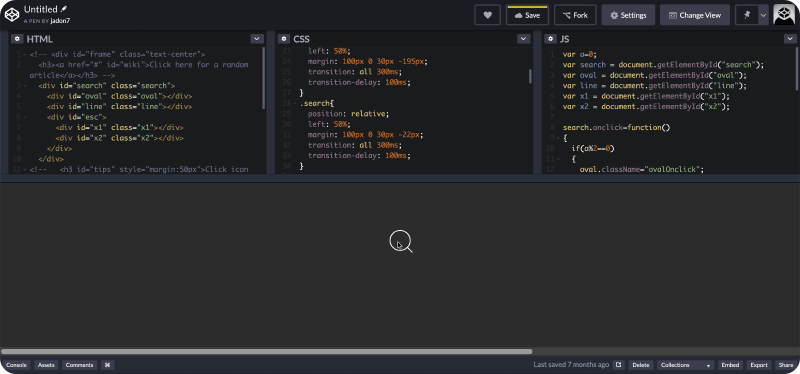Fold HTML line 11 comment block
The height and width of the screenshot is (374, 800).
pos(25,169)
